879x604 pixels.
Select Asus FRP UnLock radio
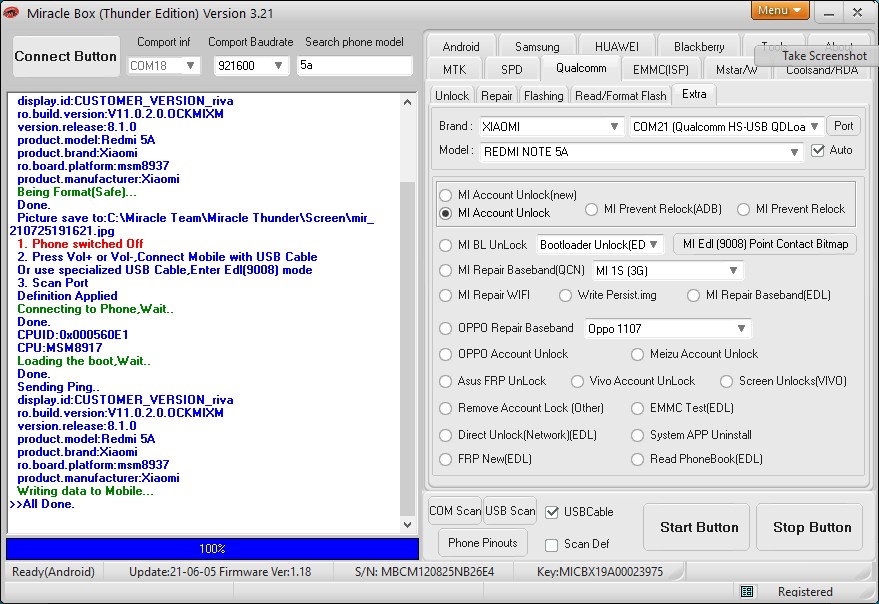pos(445,381)
